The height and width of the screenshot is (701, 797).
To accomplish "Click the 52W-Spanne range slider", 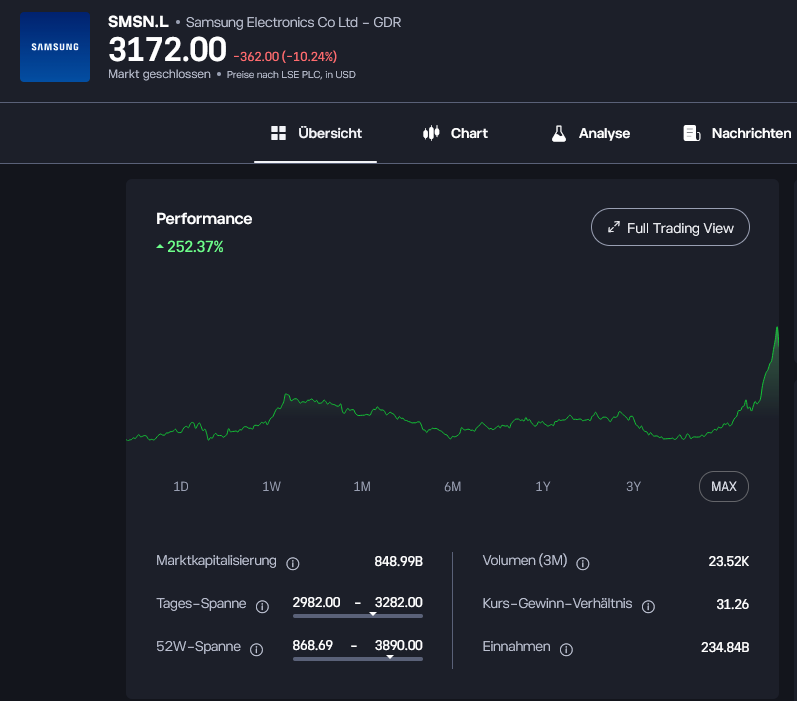I will click(x=358, y=658).
